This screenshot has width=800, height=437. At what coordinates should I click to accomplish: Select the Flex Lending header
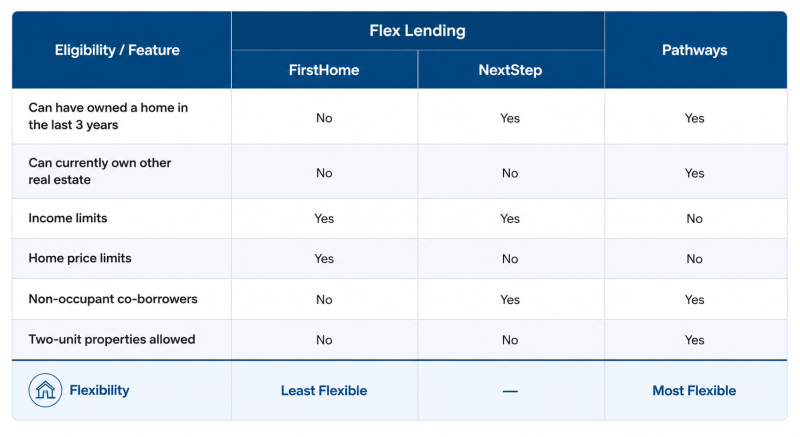[417, 31]
